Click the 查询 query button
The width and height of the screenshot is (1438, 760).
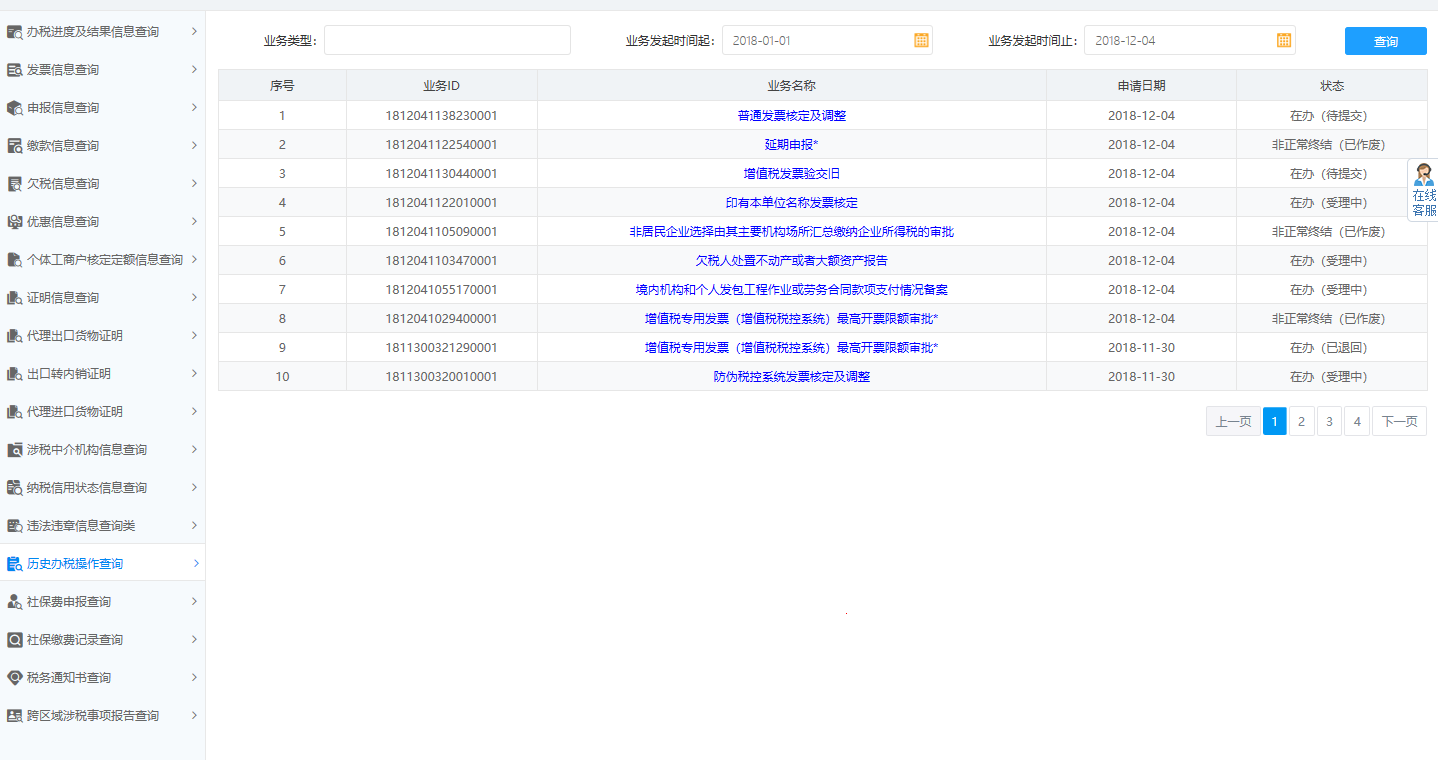tap(1385, 40)
